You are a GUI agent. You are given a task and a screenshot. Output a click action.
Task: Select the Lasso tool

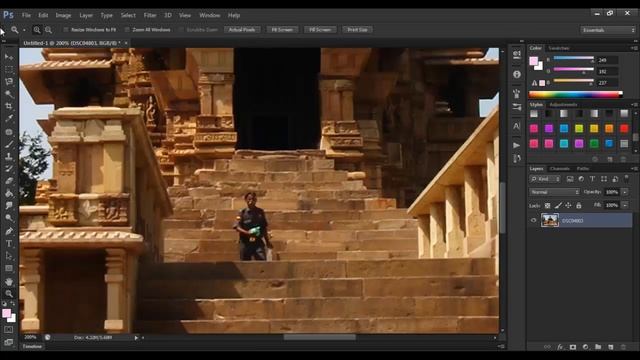[9, 82]
